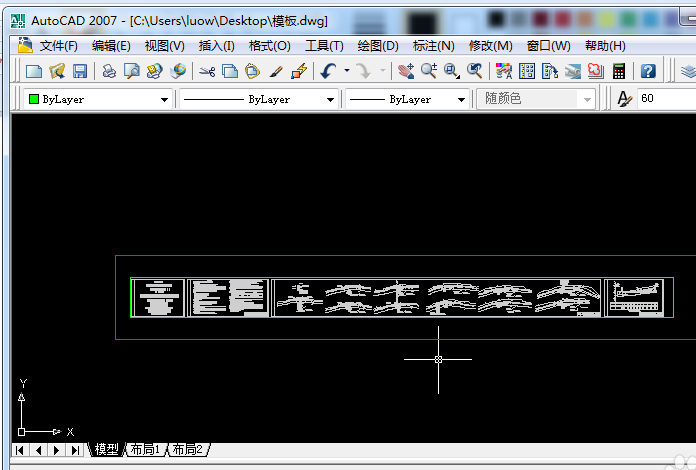Viewport: 696px width, 470px height.
Task: Click the green ByLayer color swatch
Action: pos(34,99)
